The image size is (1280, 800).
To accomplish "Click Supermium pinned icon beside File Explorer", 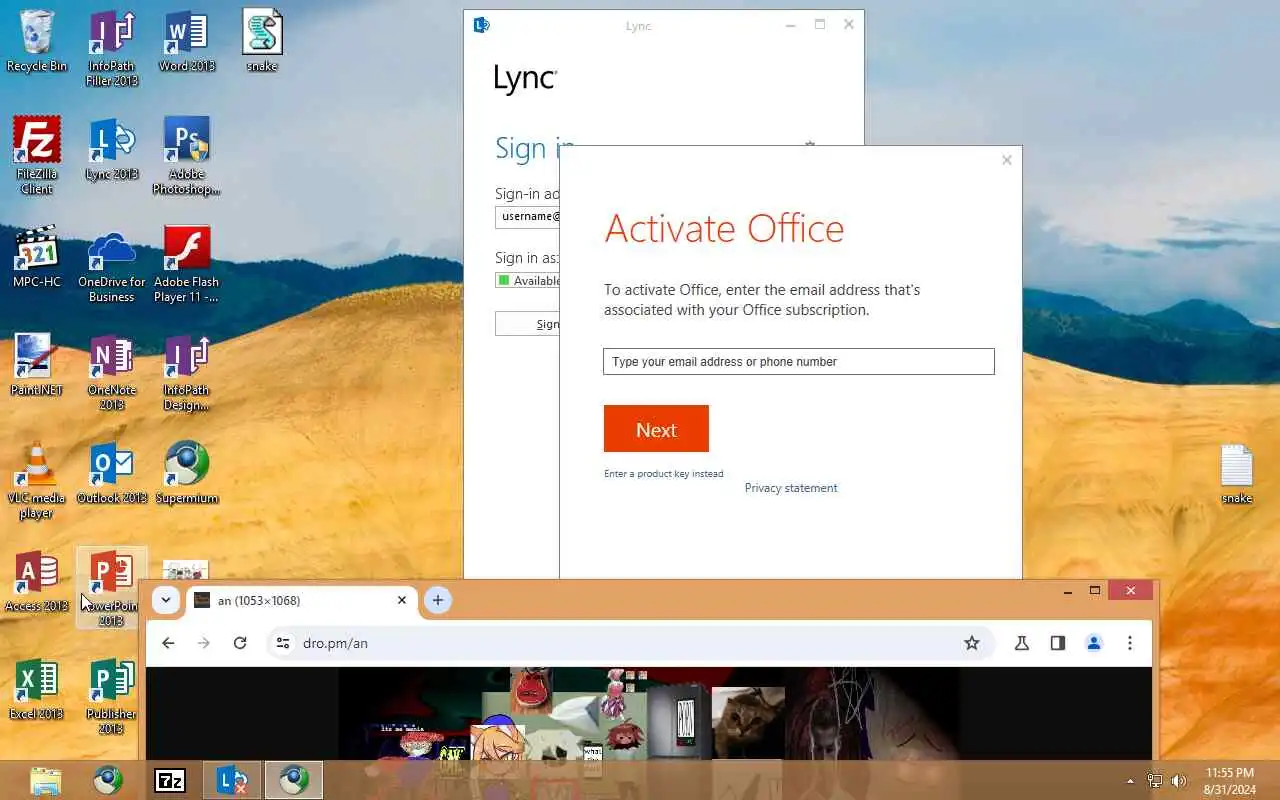I will point(108,780).
